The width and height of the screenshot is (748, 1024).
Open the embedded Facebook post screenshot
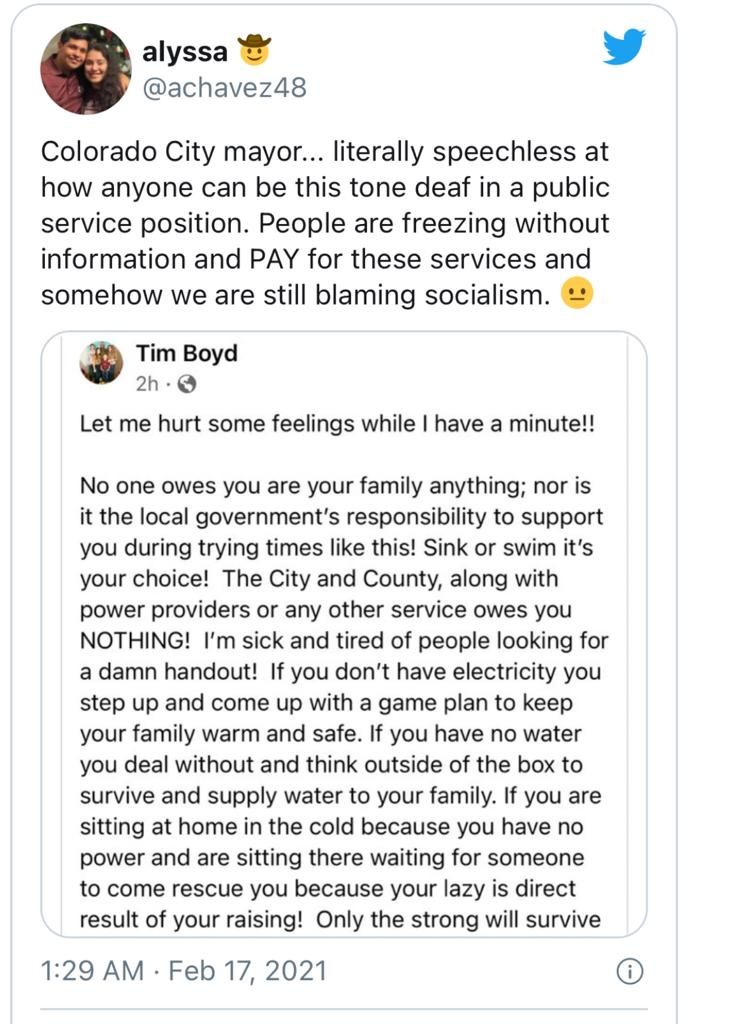coord(344,634)
